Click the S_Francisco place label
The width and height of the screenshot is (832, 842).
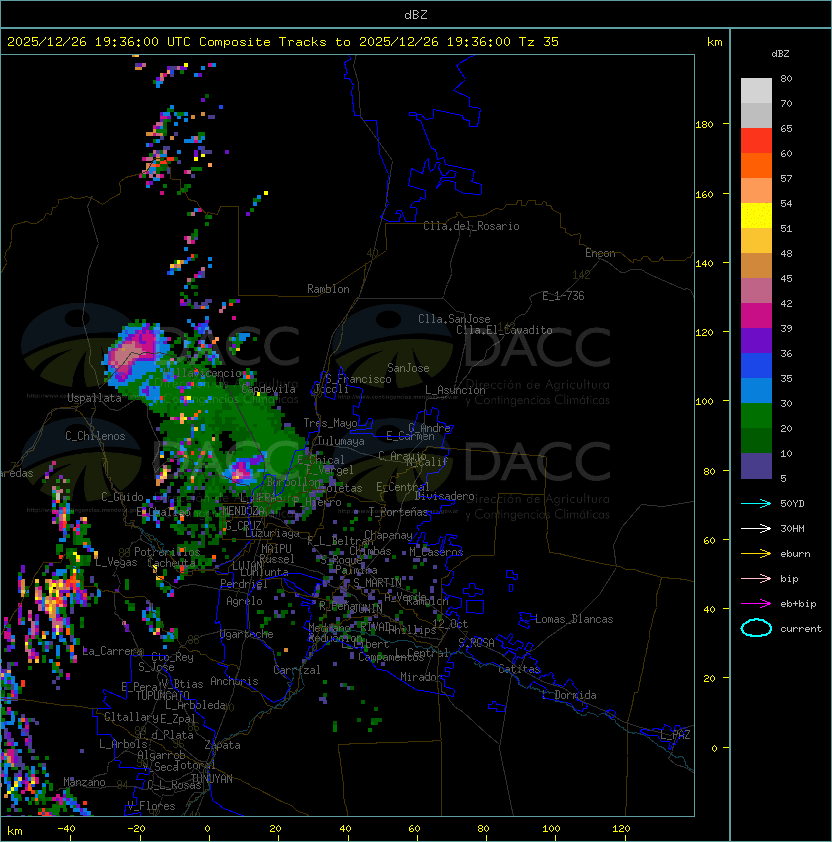click(x=358, y=379)
